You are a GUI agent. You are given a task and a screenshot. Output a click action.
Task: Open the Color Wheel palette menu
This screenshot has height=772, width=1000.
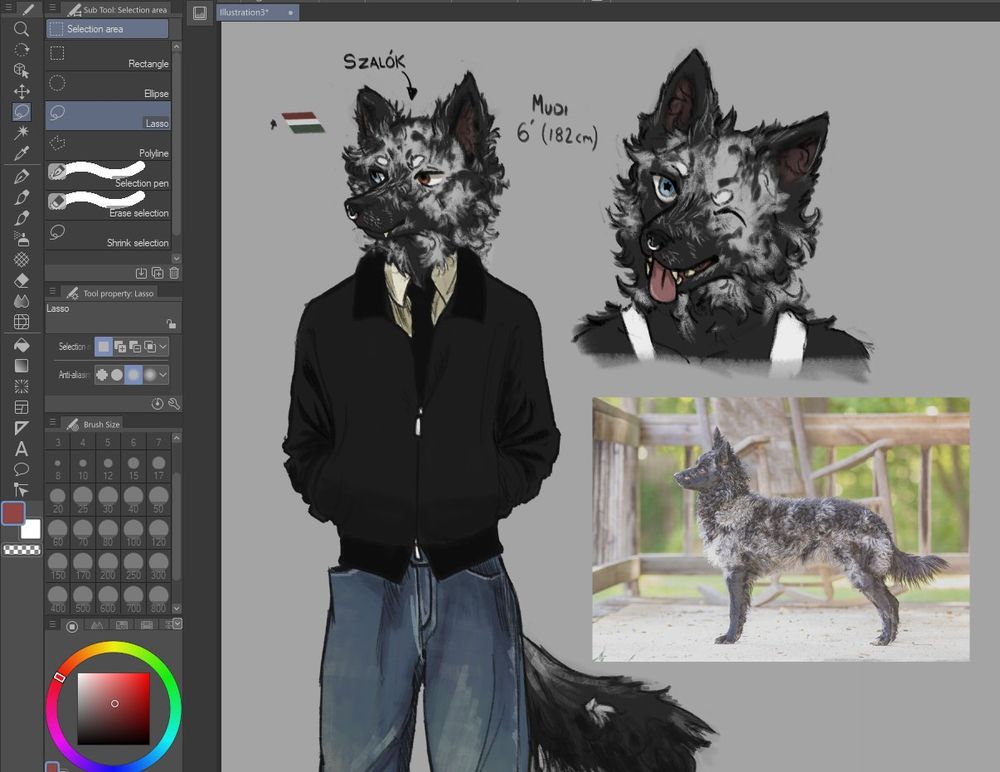point(53,625)
